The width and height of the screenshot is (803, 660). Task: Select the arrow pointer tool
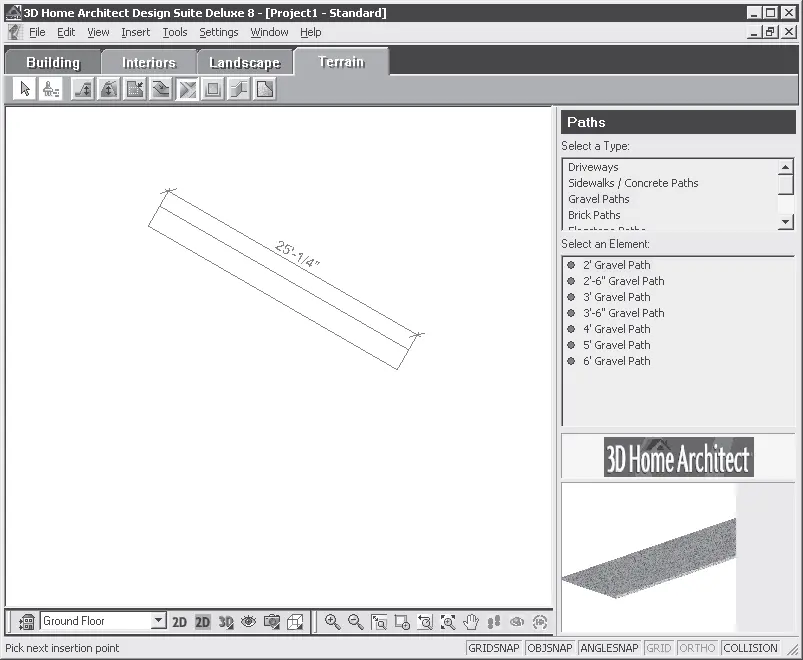pyautogui.click(x=24, y=89)
